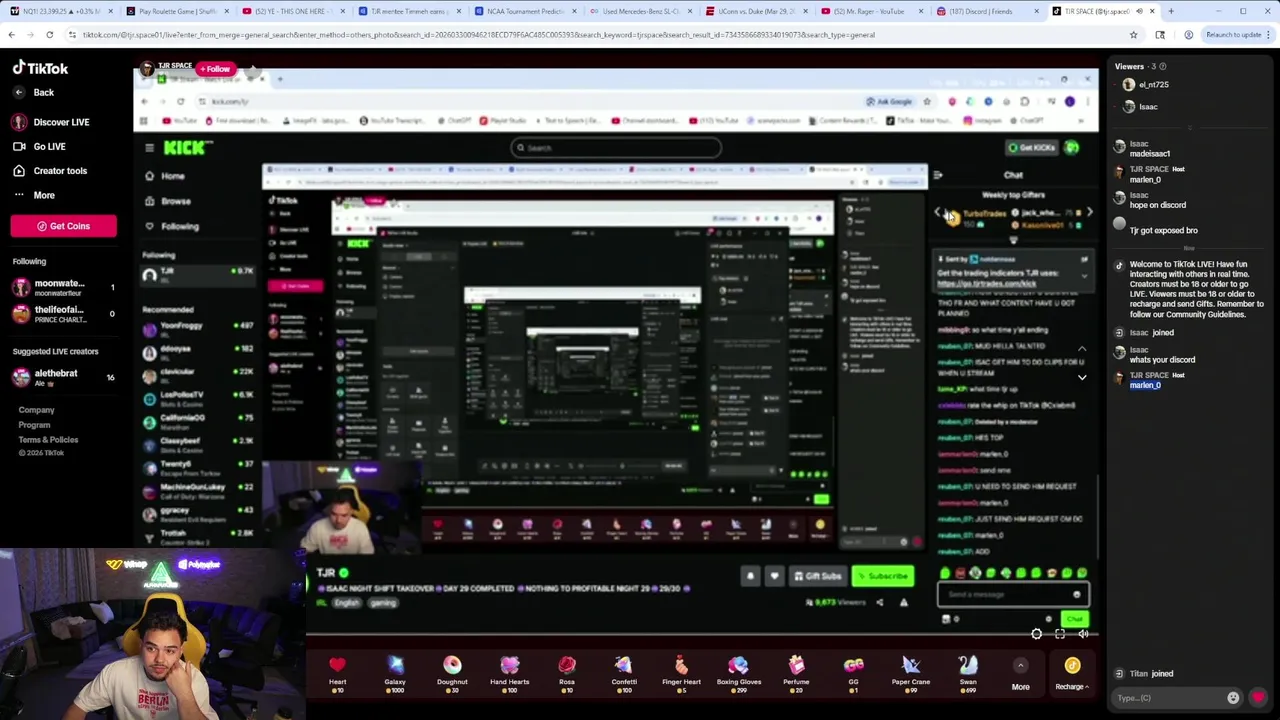
Task: Open the Company footer link
Action: pyautogui.click(x=36, y=410)
